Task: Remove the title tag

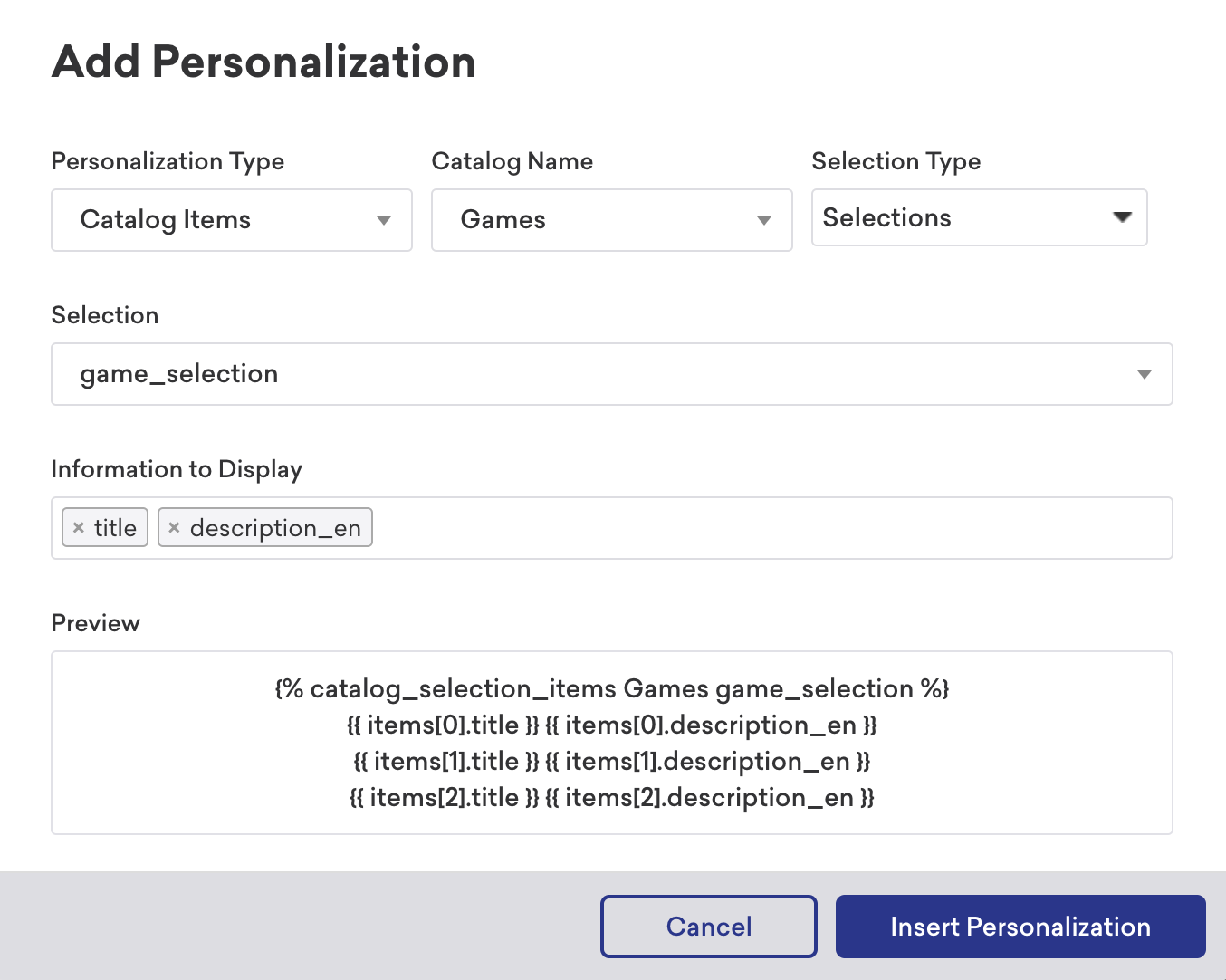Action: [79, 528]
